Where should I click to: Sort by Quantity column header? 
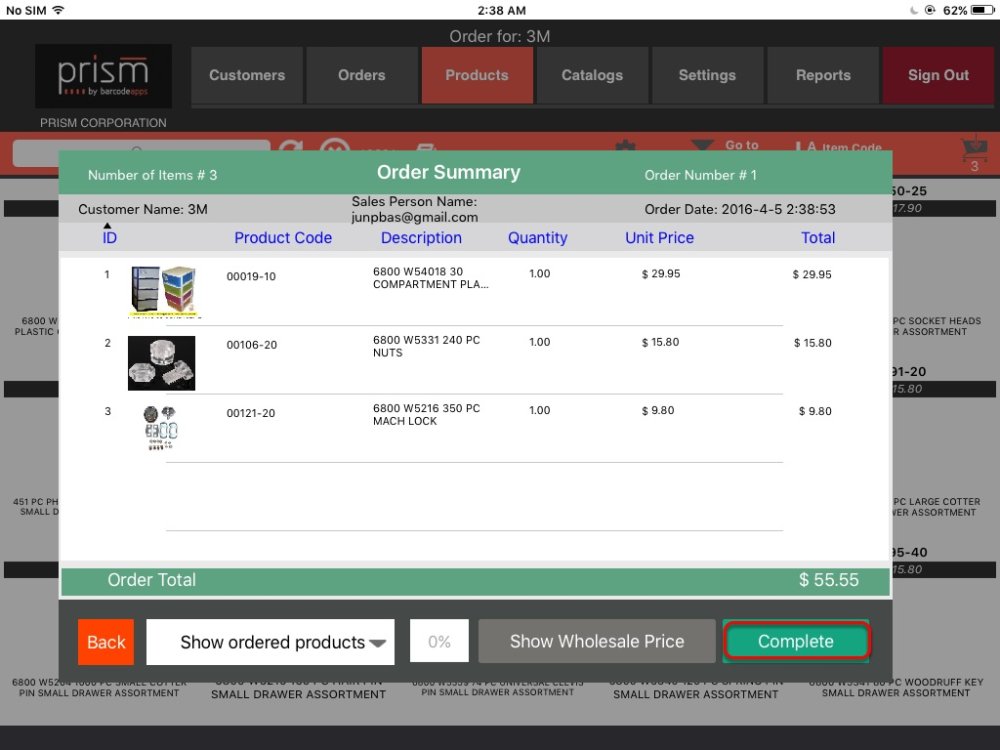point(538,238)
